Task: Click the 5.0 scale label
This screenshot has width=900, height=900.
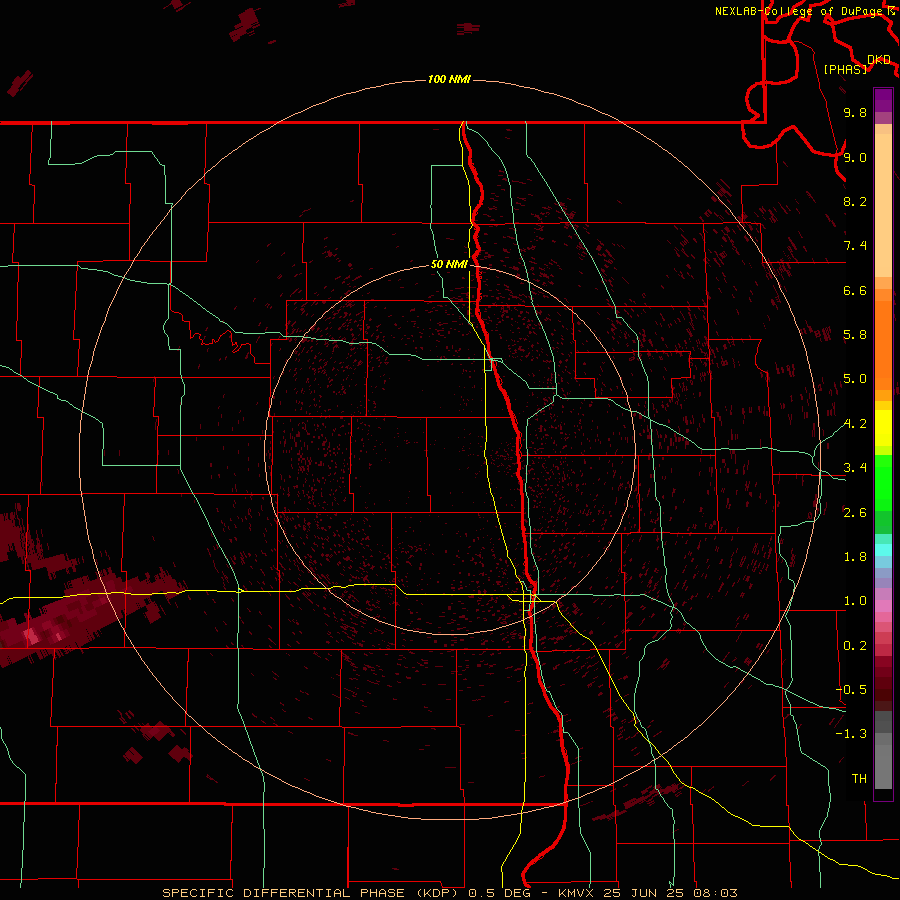Action: pyautogui.click(x=855, y=379)
